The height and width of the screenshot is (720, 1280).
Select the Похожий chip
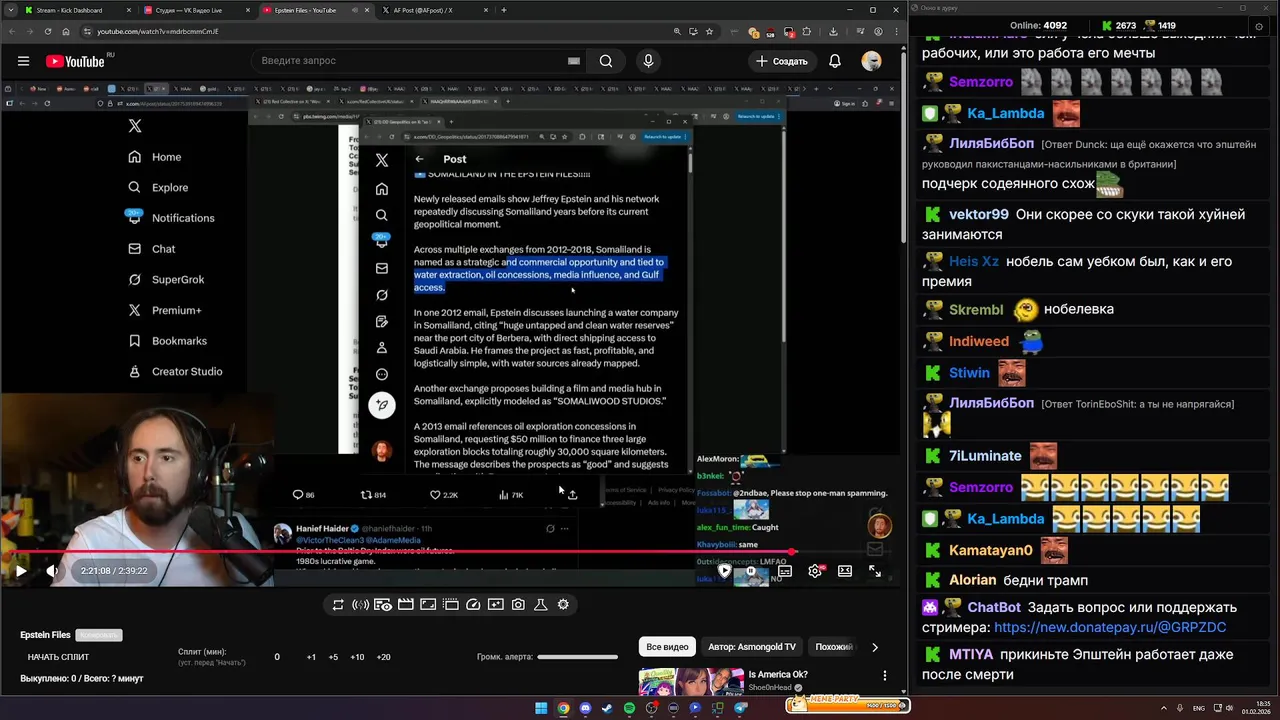834,647
